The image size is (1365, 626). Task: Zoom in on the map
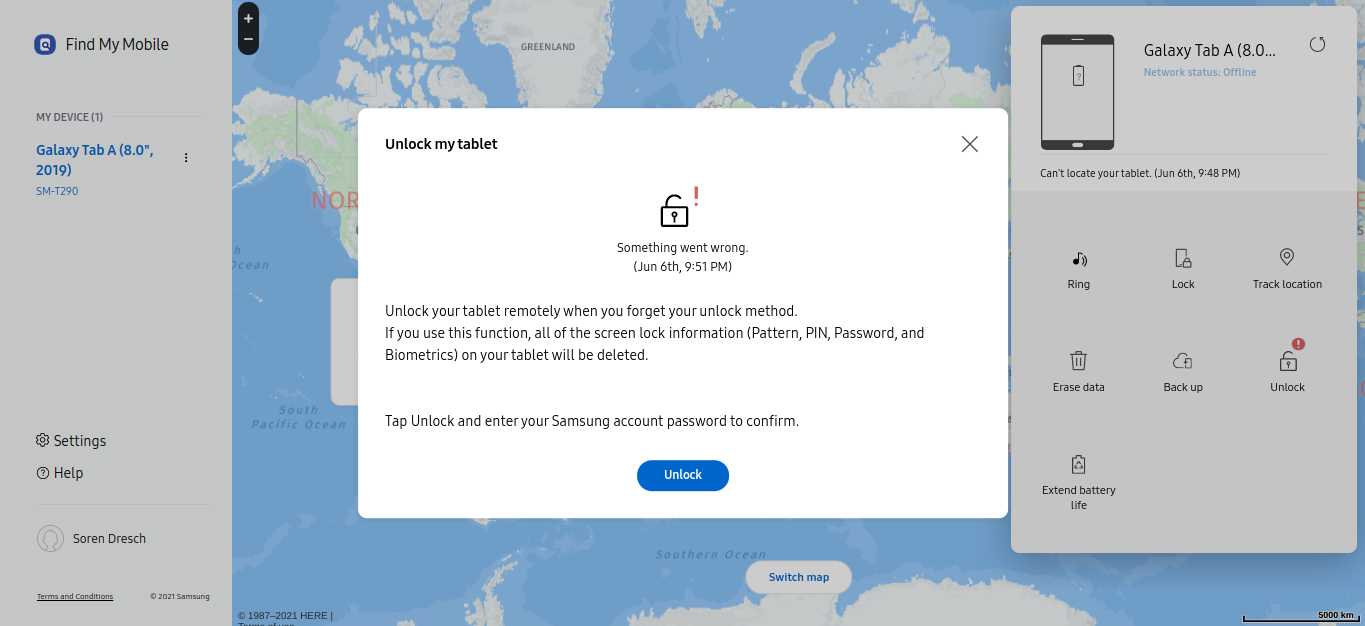247,17
